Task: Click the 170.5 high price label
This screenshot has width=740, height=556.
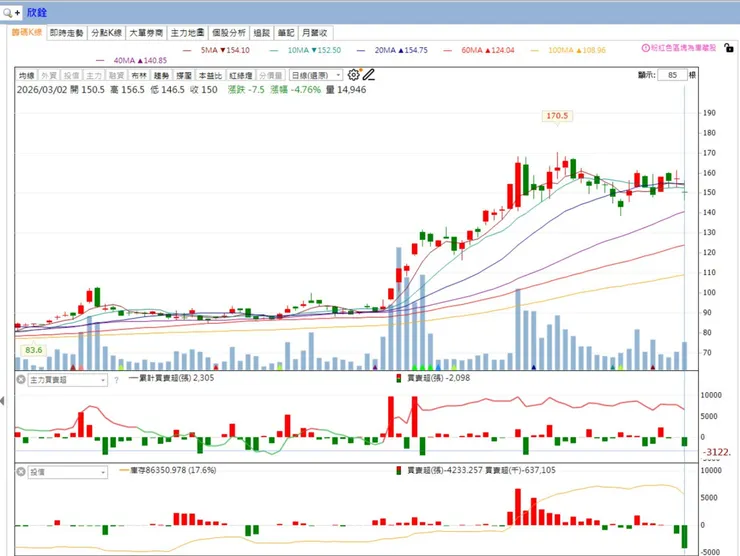Action: [x=557, y=116]
